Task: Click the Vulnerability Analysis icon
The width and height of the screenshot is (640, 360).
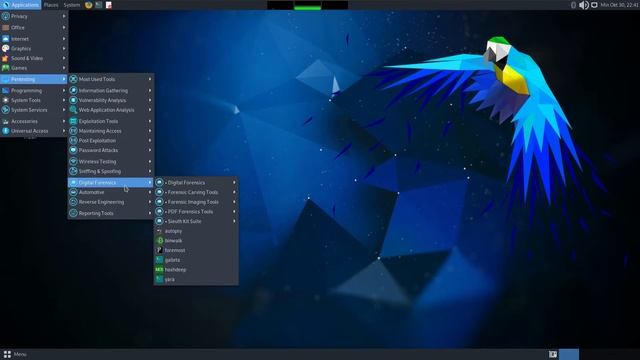Action: [x=73, y=100]
